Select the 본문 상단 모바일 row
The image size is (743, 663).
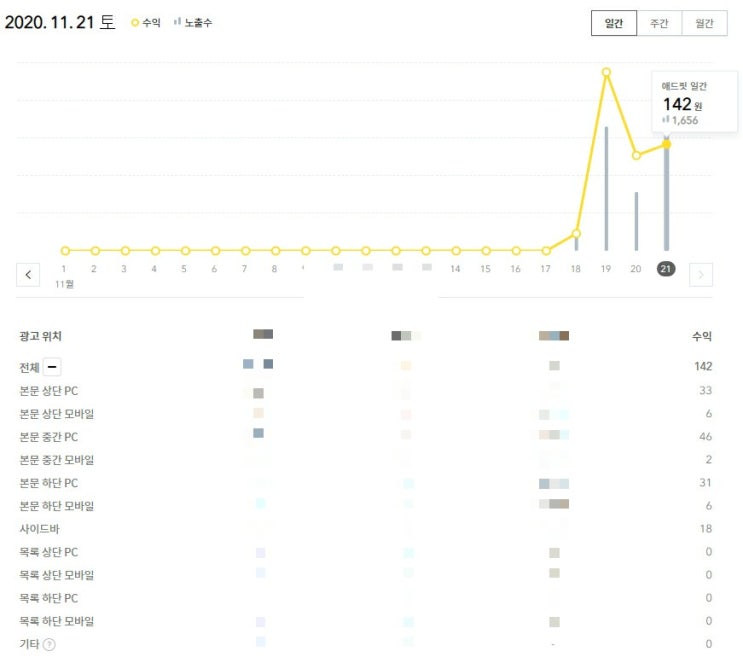[x=365, y=414]
